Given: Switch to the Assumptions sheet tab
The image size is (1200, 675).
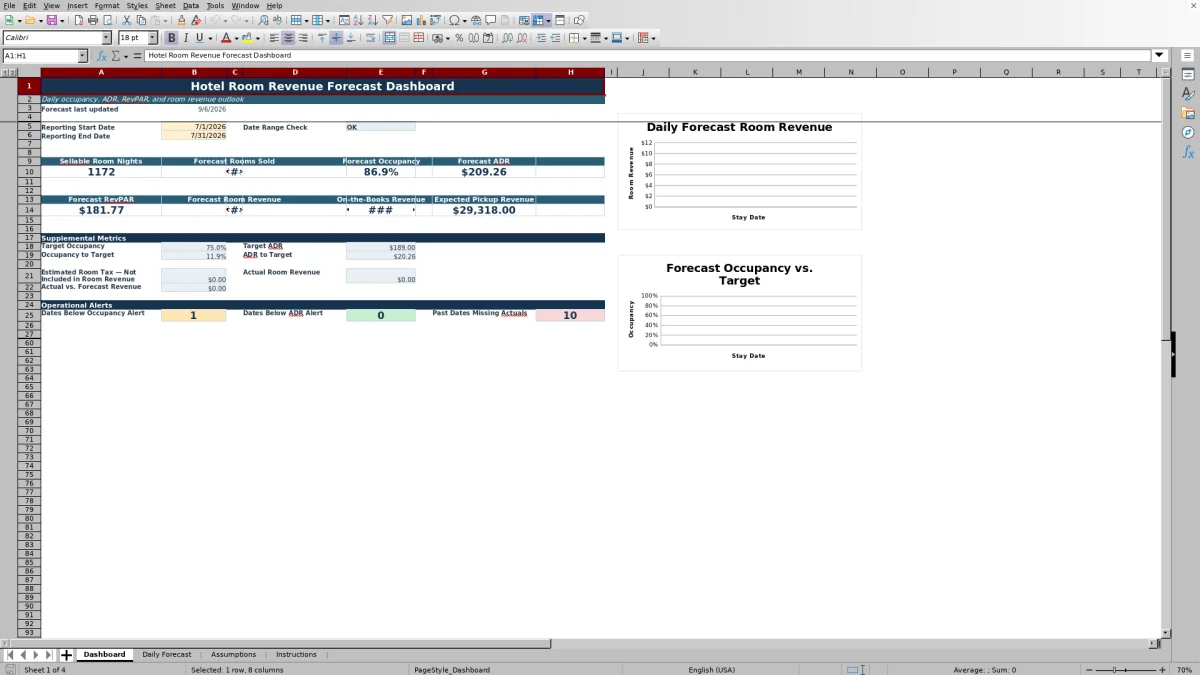Looking at the screenshot, I should pos(233,655).
